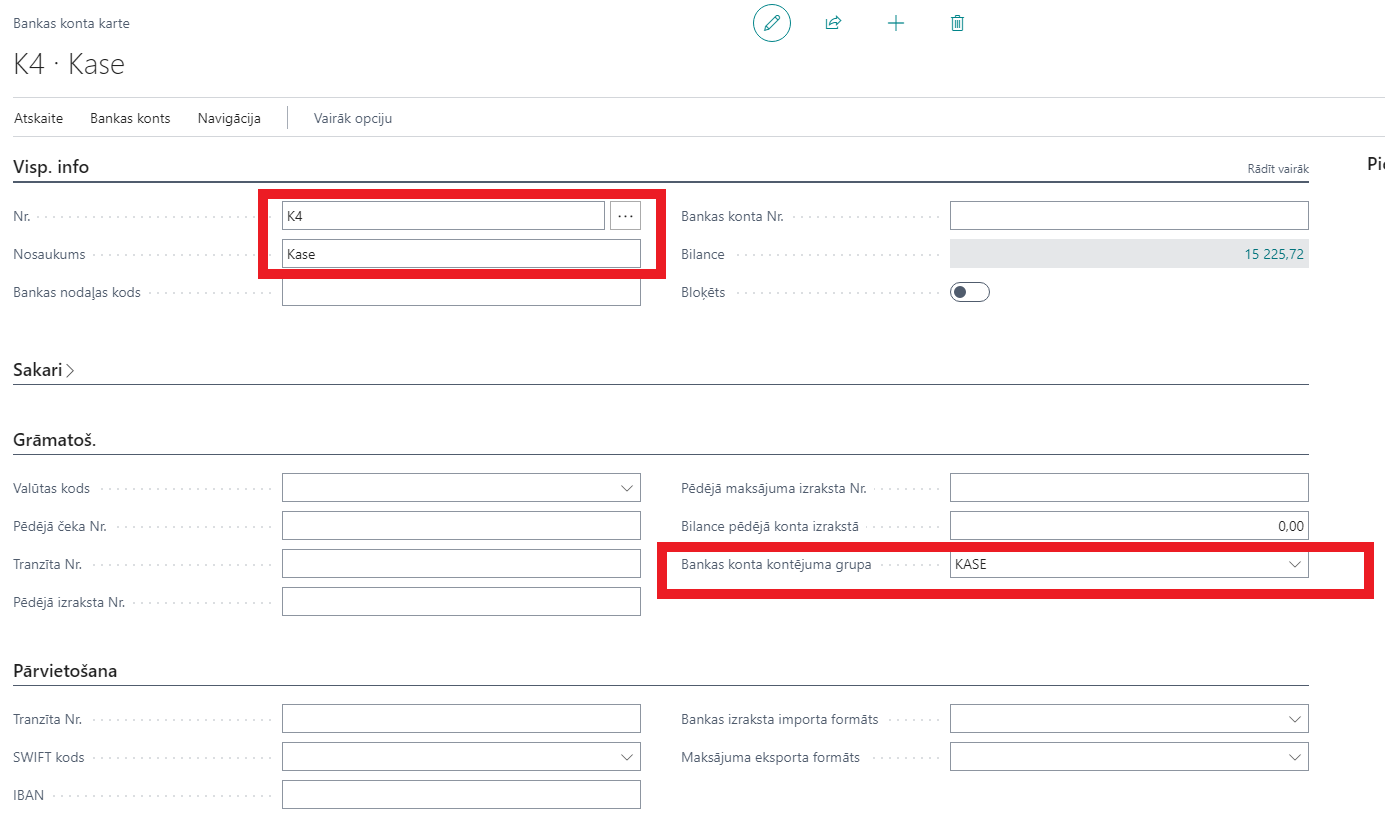Image resolution: width=1385 pixels, height=835 pixels.
Task: Open the SWIFT kods dropdown
Action: coord(627,757)
